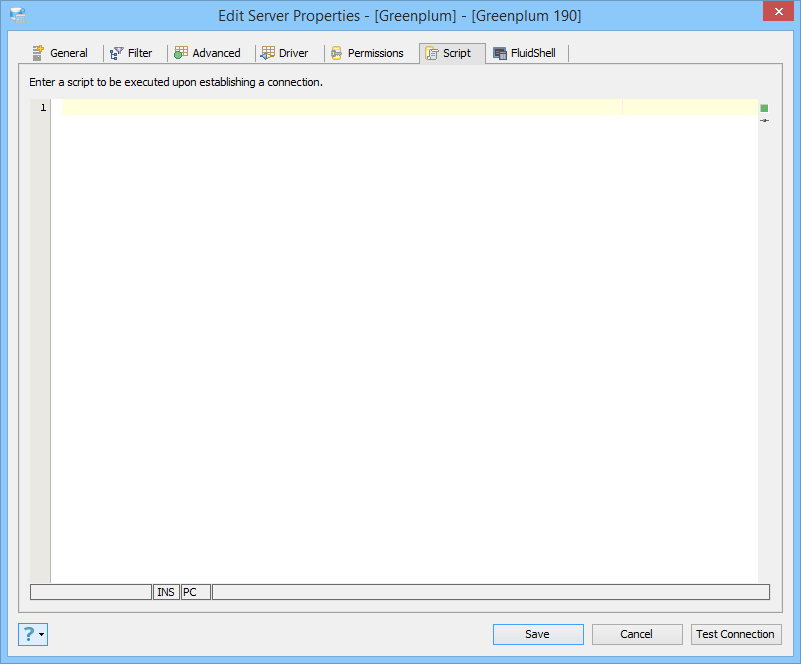The image size is (801, 664).
Task: Click the title bar application icon
Action: pos(18,15)
